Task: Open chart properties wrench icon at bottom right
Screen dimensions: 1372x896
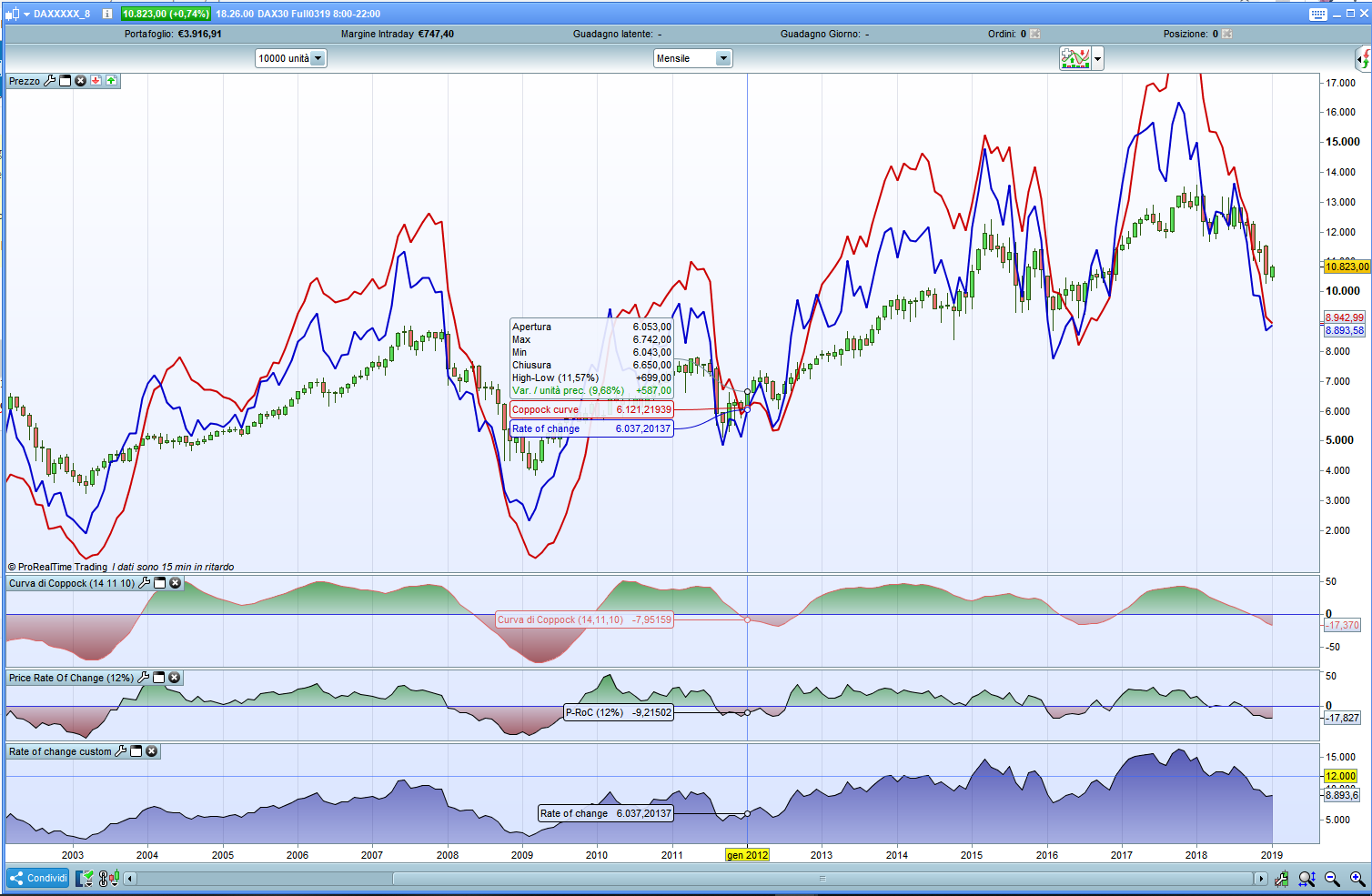Action: (x=1282, y=879)
